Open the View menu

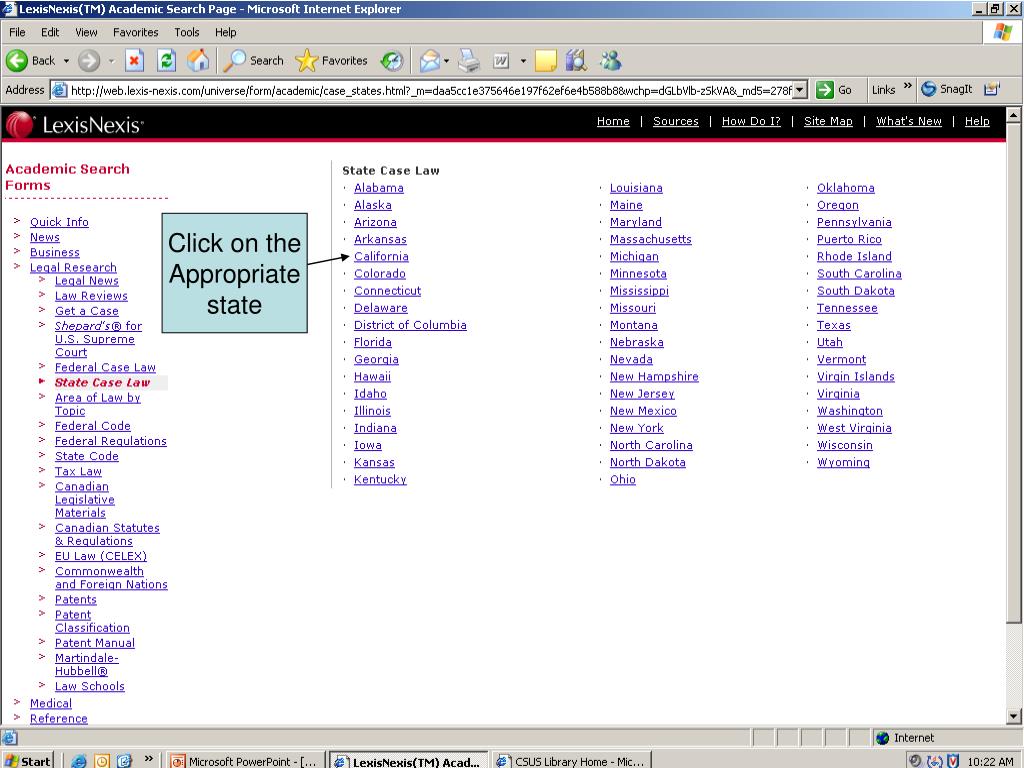pyautogui.click(x=86, y=32)
